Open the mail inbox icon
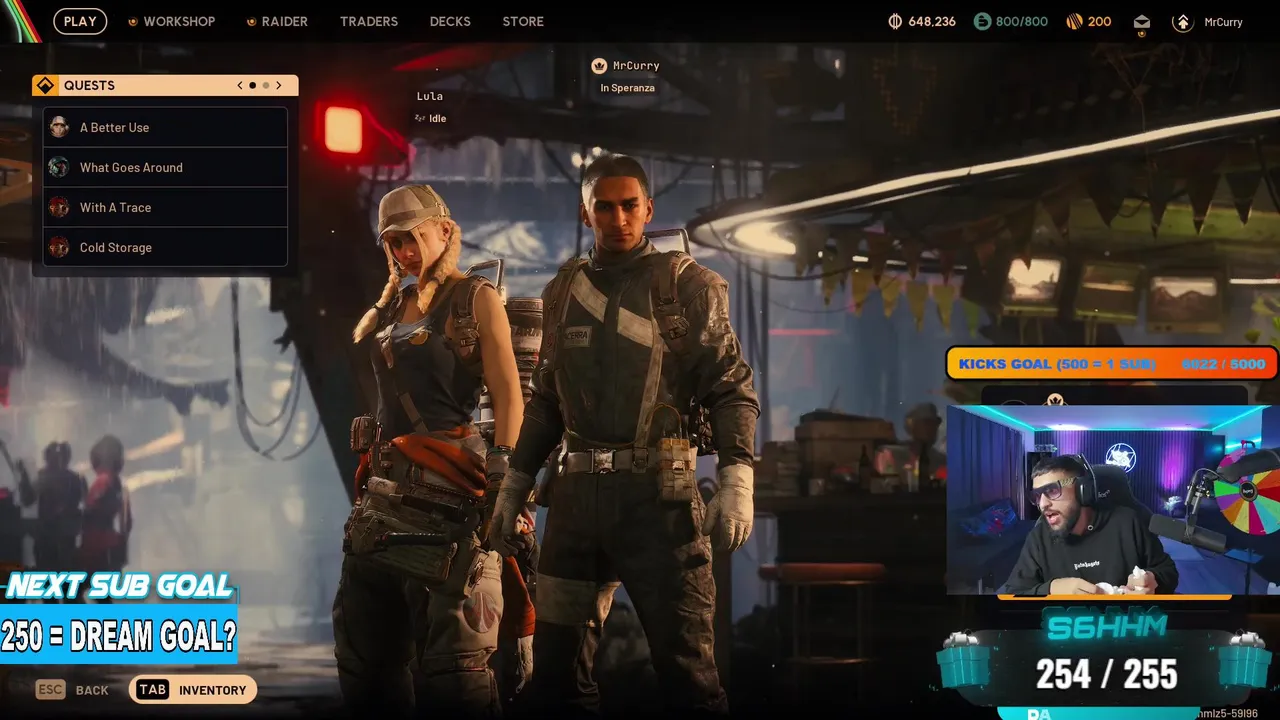 [x=1142, y=22]
